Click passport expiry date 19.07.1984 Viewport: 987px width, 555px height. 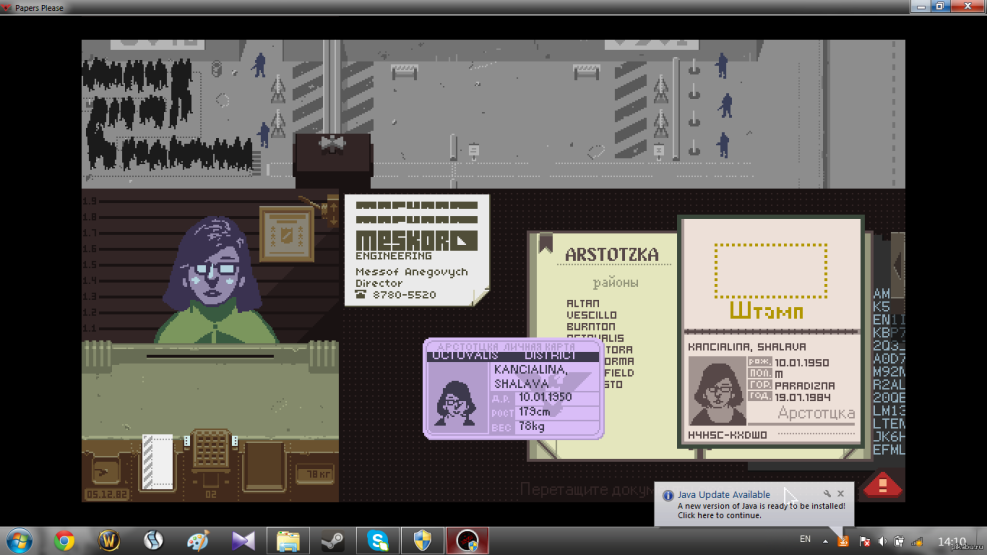point(803,397)
